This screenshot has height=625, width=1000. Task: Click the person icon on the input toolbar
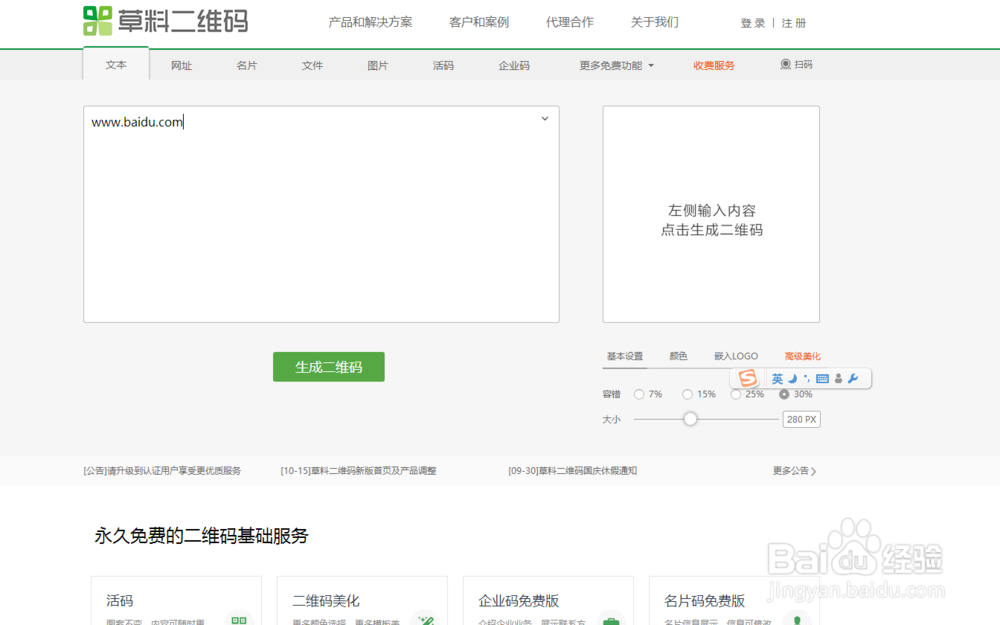[x=839, y=378]
